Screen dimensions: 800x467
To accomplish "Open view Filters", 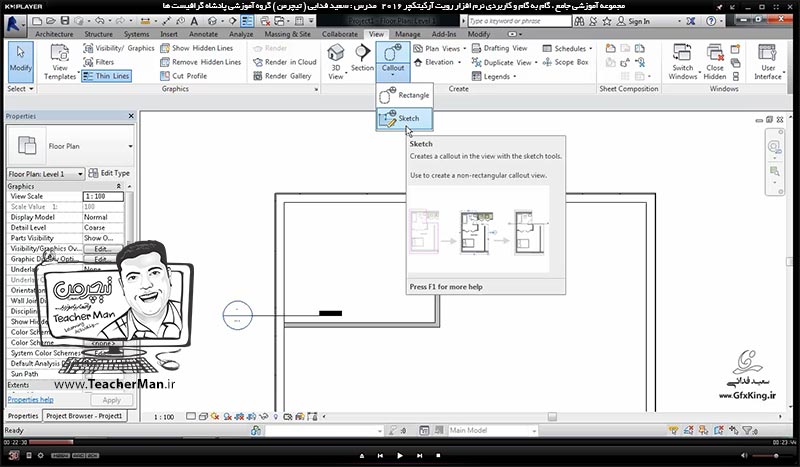I will pyautogui.click(x=98, y=62).
